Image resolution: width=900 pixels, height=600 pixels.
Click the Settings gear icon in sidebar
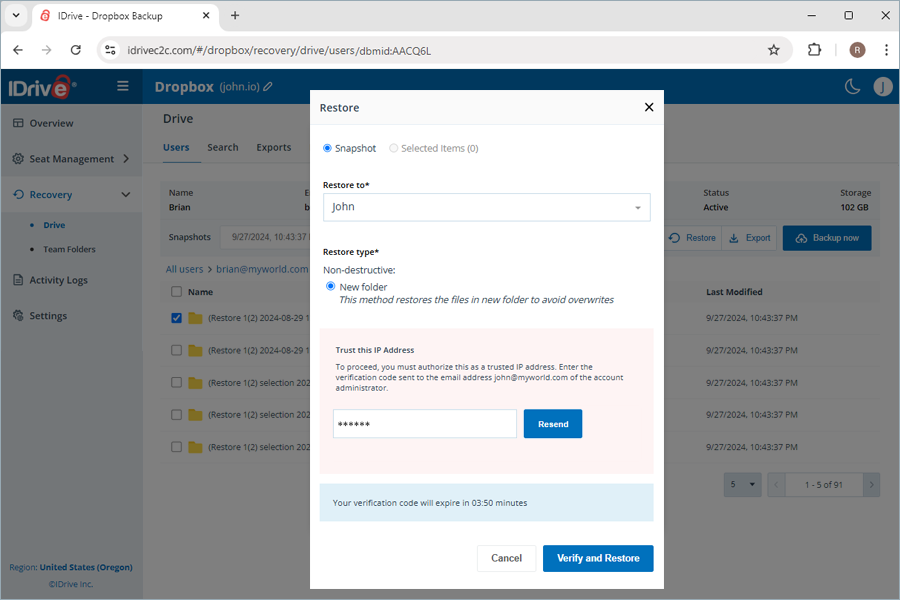tap(18, 315)
